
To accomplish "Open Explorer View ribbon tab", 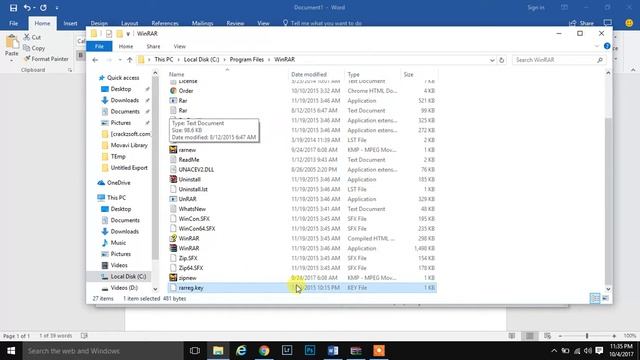I will (x=180, y=47).
